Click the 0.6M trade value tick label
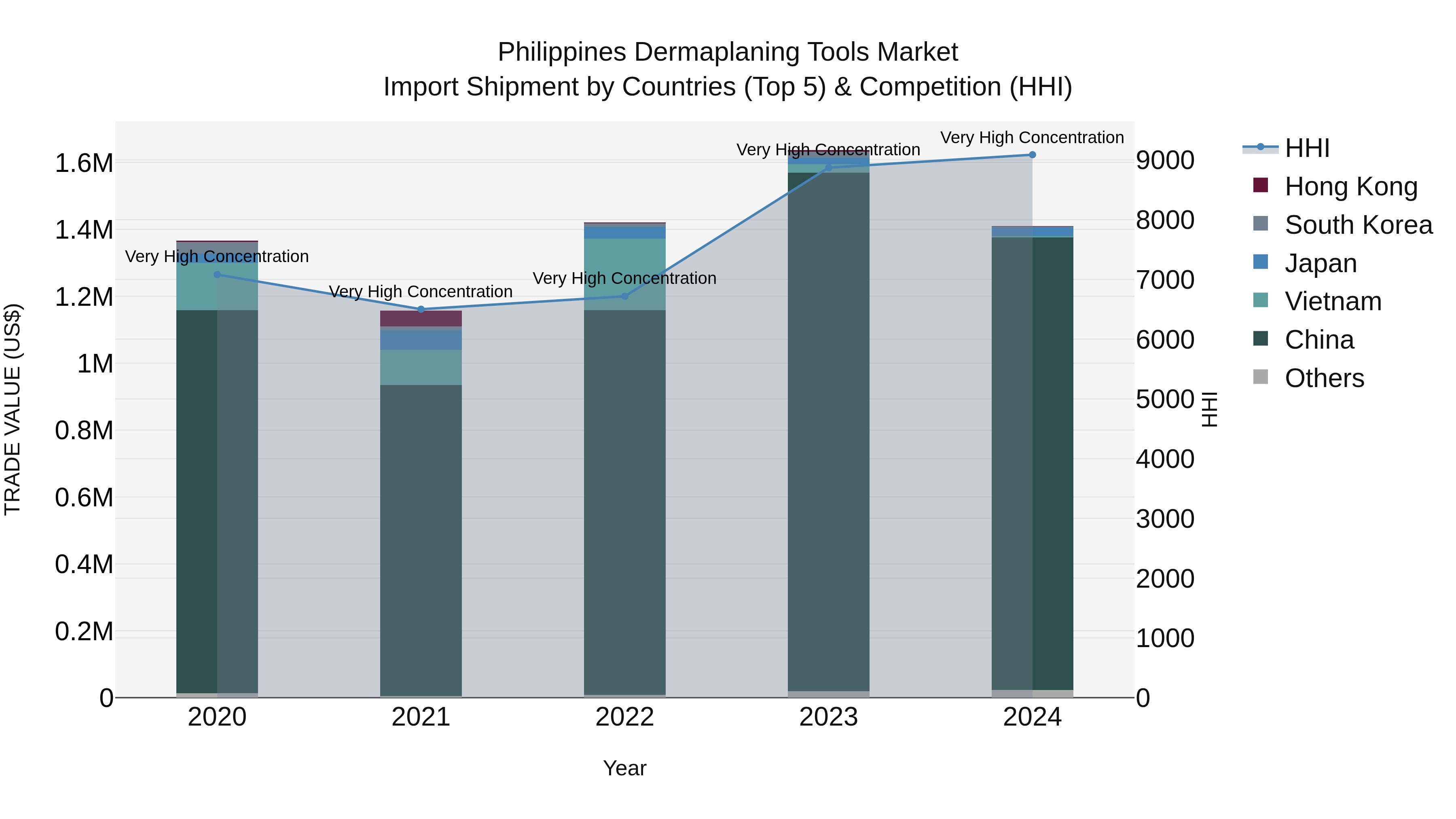Image resolution: width=1456 pixels, height=819 pixels. tap(84, 497)
